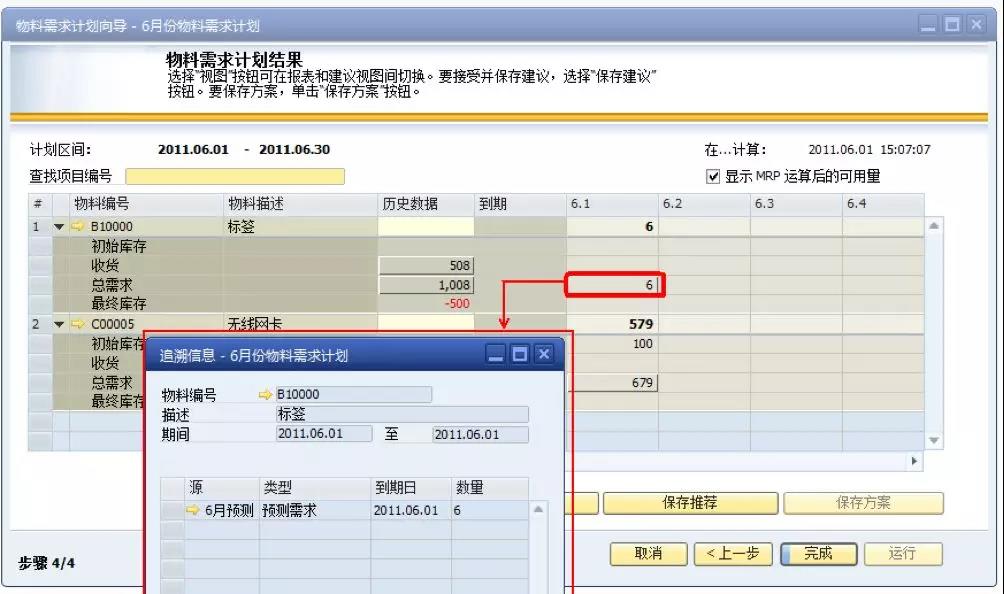
Task: Click the yellow link arrow beside B10000 in grid
Action: [78, 227]
